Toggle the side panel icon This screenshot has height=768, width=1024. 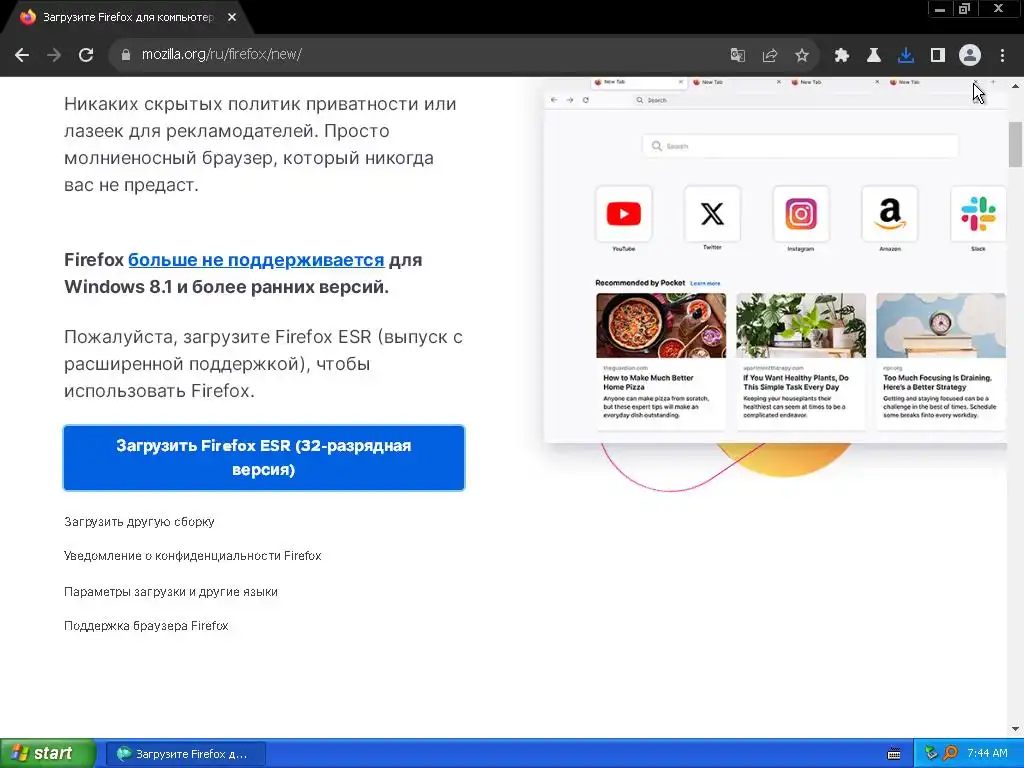tap(938, 55)
